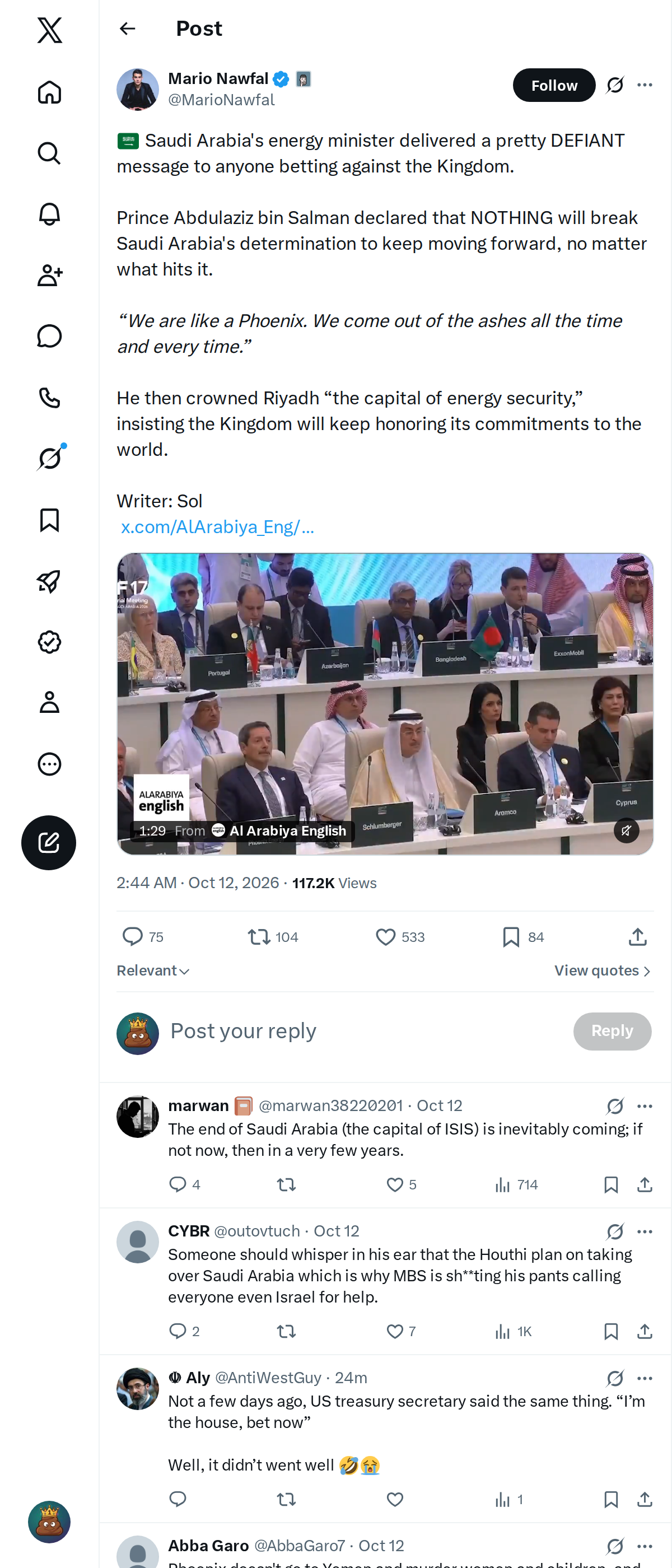The height and width of the screenshot is (1568, 672).
Task: Click the Post your reply field
Action: [x=365, y=1031]
